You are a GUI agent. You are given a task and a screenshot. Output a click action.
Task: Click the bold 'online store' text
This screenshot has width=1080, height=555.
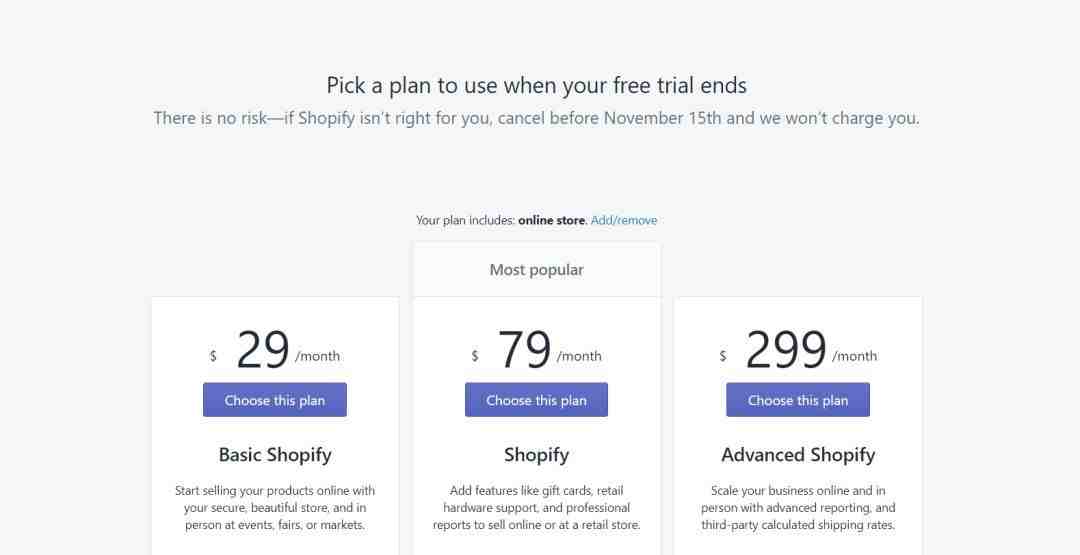click(x=552, y=220)
